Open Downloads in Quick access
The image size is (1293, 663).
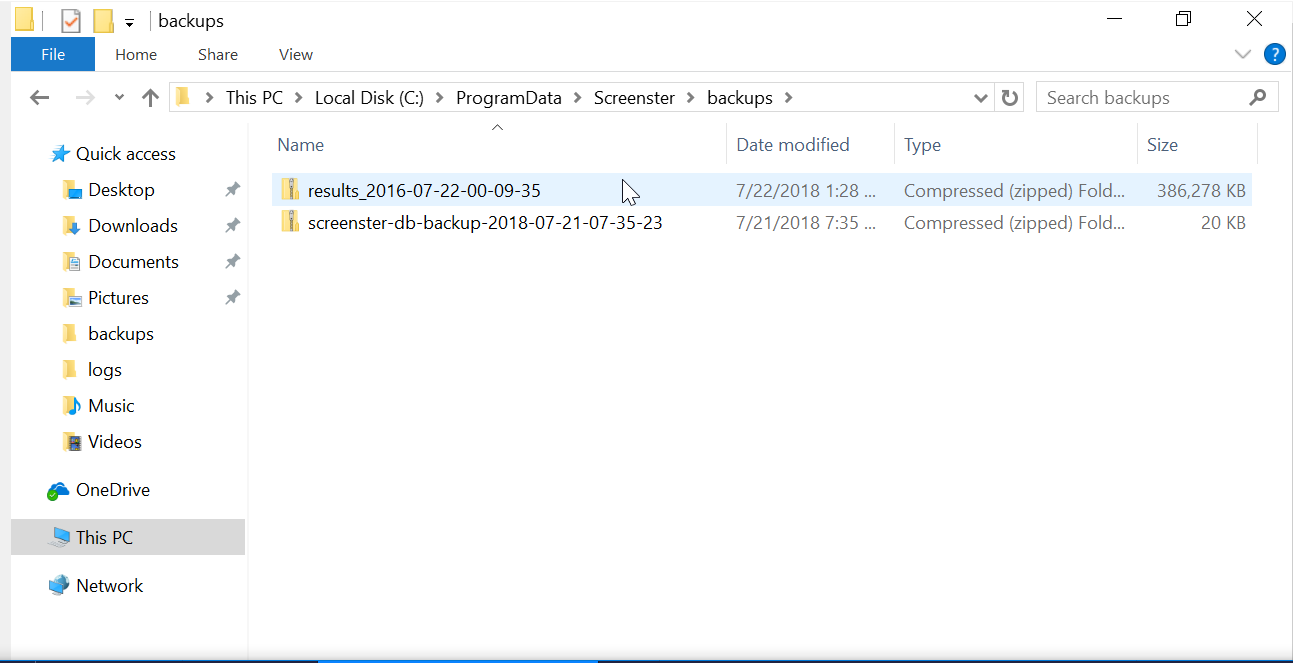132,226
